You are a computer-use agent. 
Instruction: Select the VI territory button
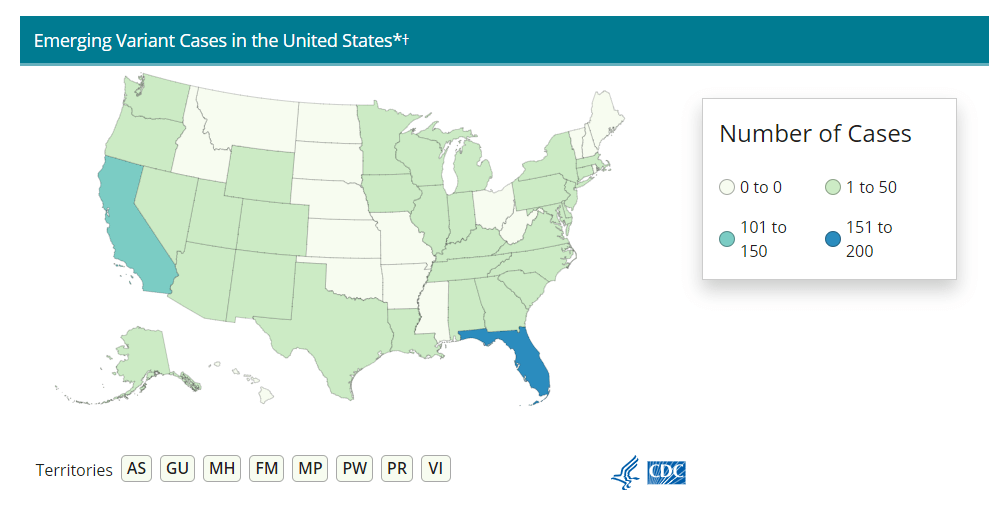click(x=435, y=468)
